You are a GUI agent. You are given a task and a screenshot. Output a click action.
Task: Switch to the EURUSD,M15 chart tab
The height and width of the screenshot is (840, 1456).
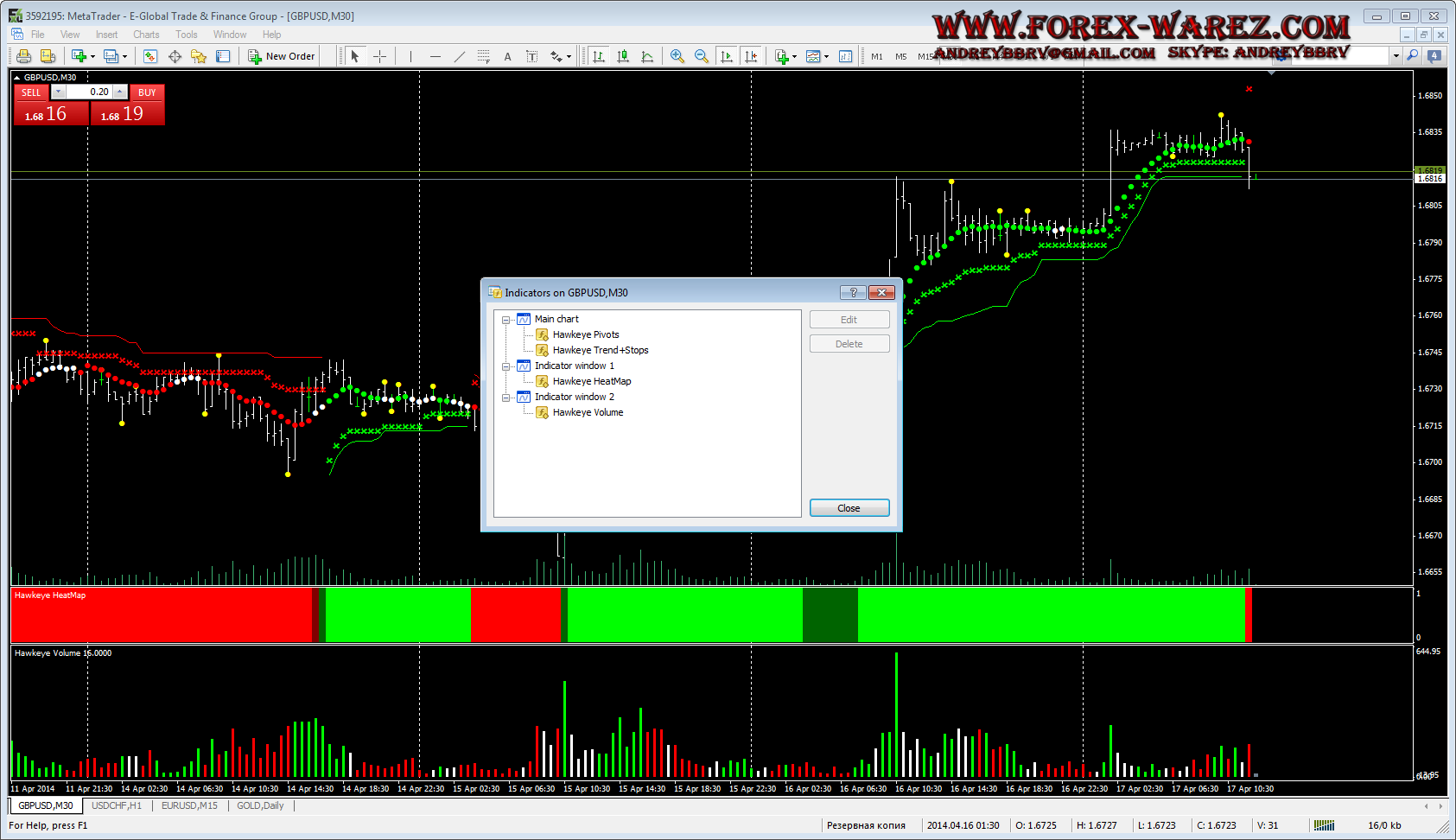pos(189,805)
